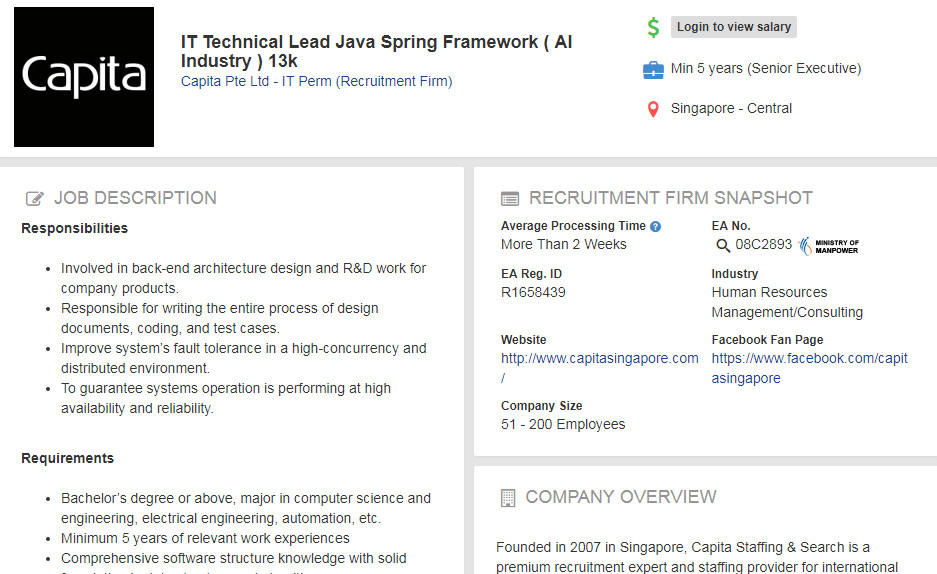This screenshot has height=574, width=937.
Task: Click the Min 5 years experience text
Action: tap(765, 68)
